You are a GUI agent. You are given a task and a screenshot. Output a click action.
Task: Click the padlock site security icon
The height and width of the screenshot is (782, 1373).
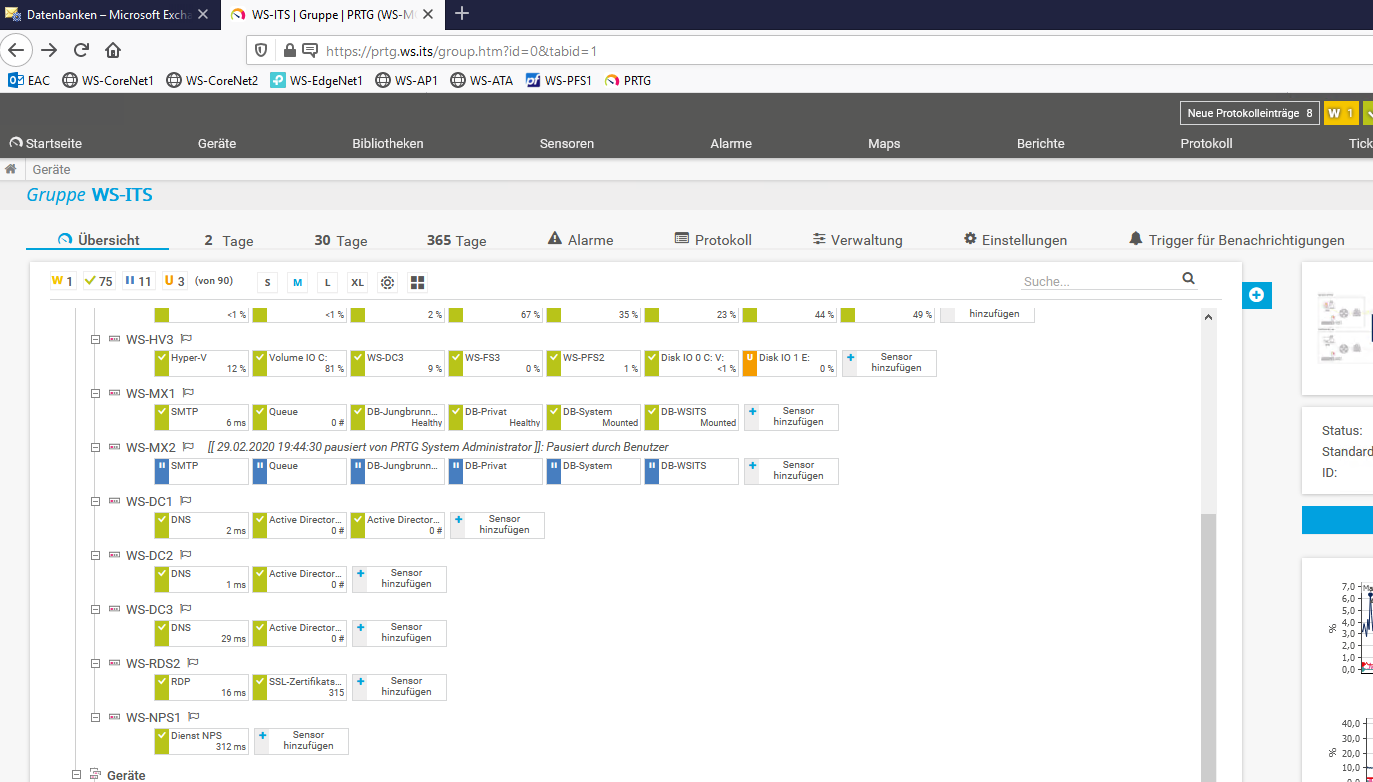289,50
